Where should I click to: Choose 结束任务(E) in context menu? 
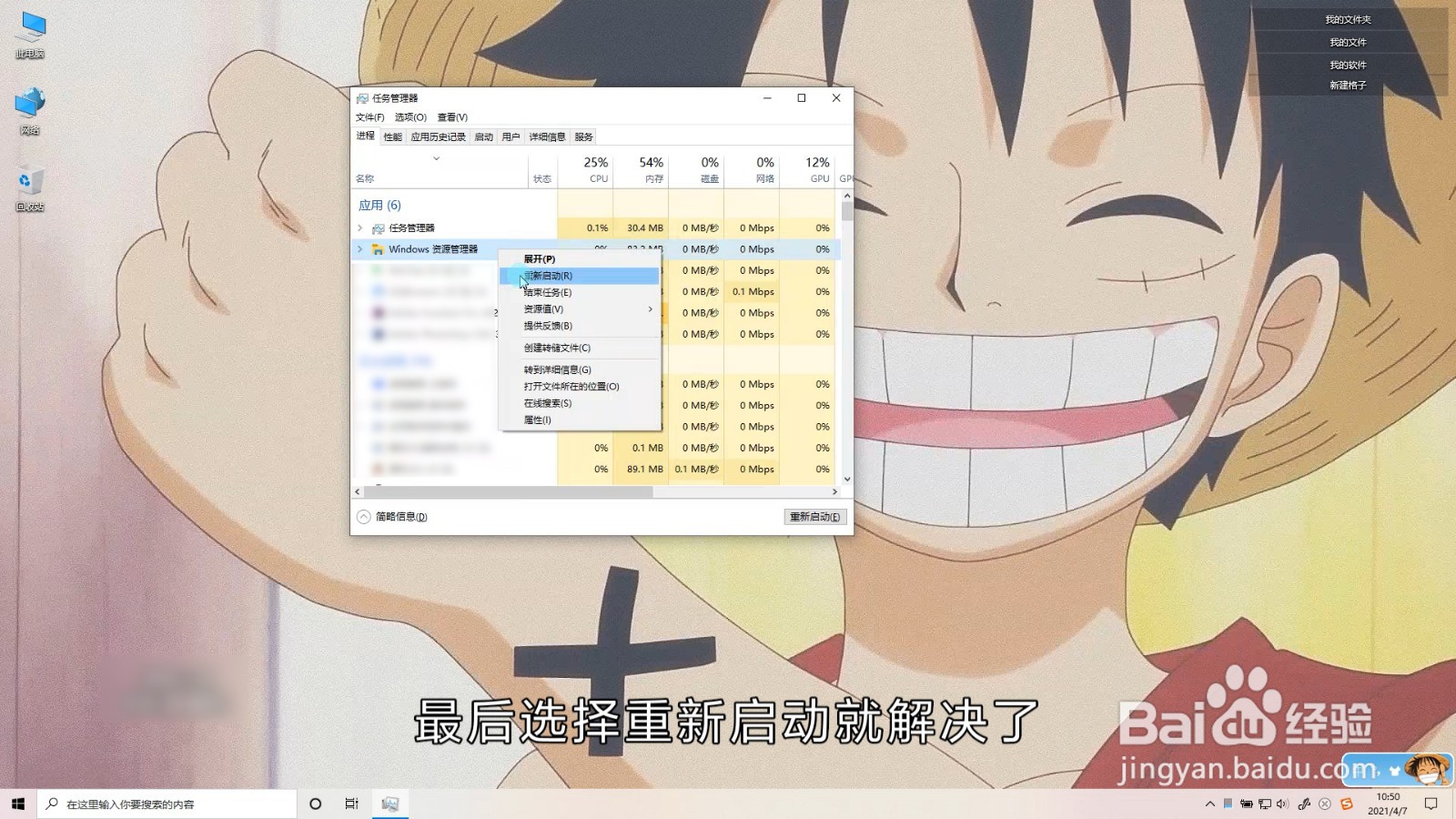coord(579,293)
